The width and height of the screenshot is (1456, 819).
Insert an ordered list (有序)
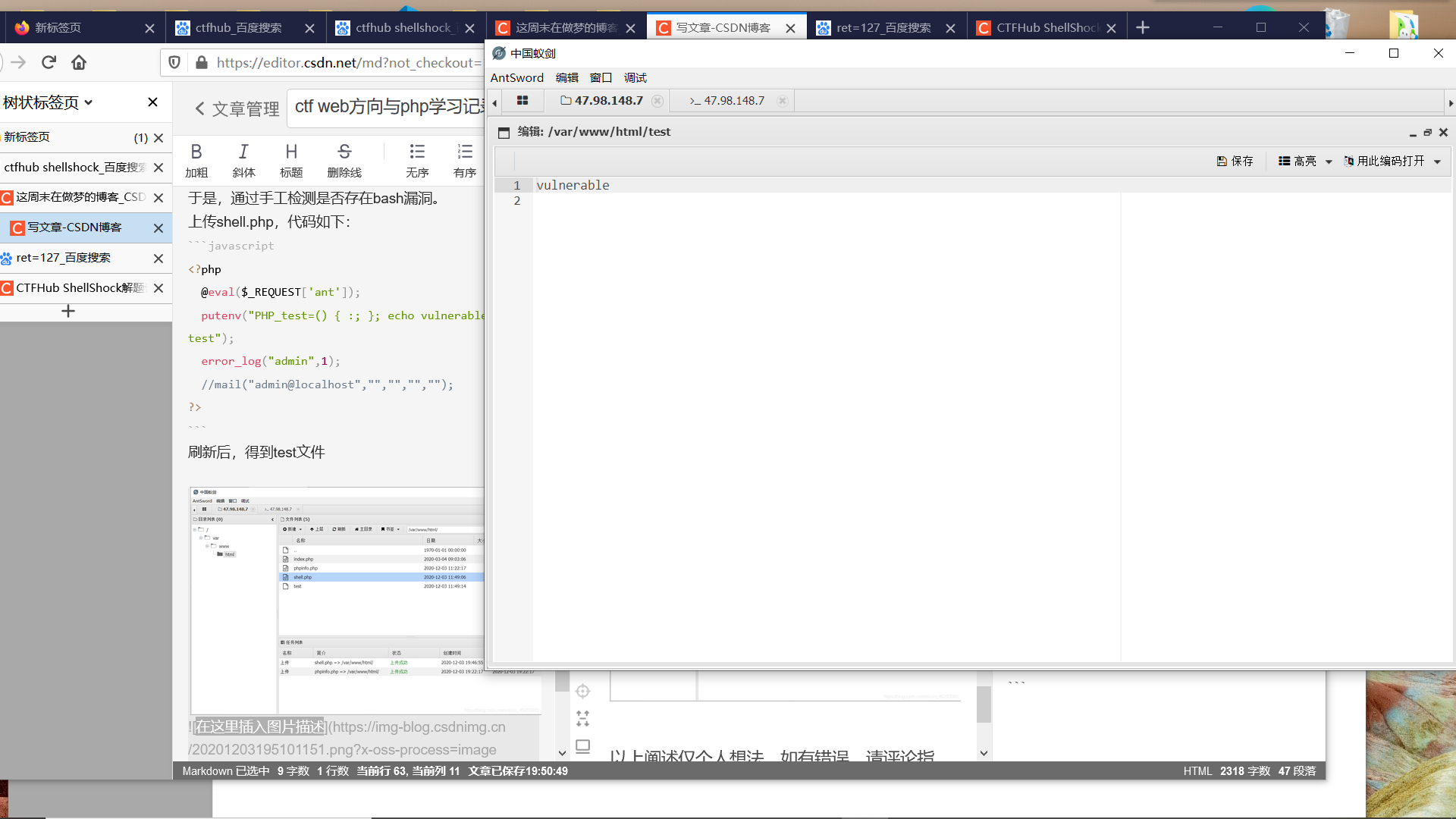465,152
